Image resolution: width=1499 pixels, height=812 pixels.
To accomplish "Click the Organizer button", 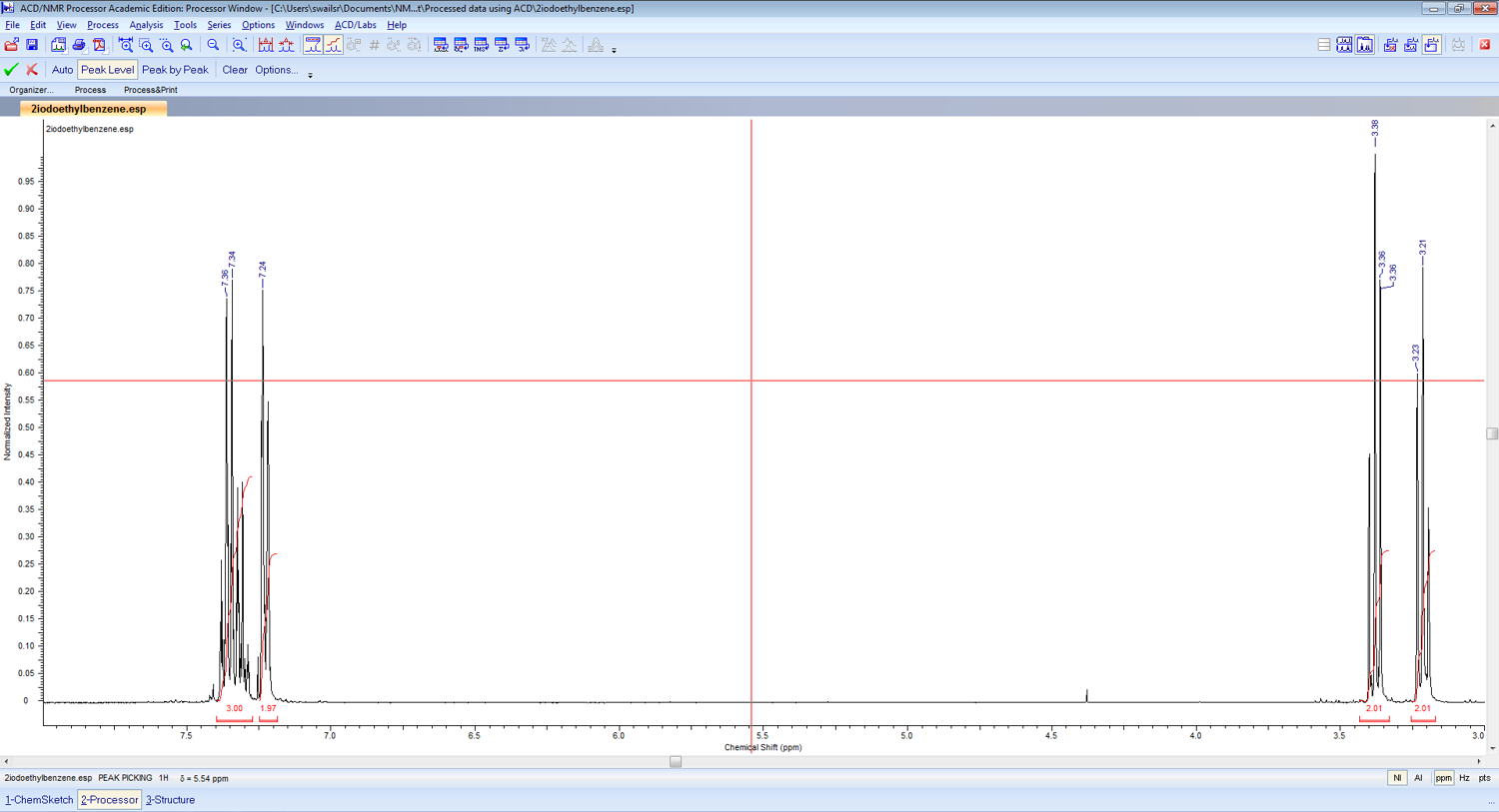I will point(31,90).
